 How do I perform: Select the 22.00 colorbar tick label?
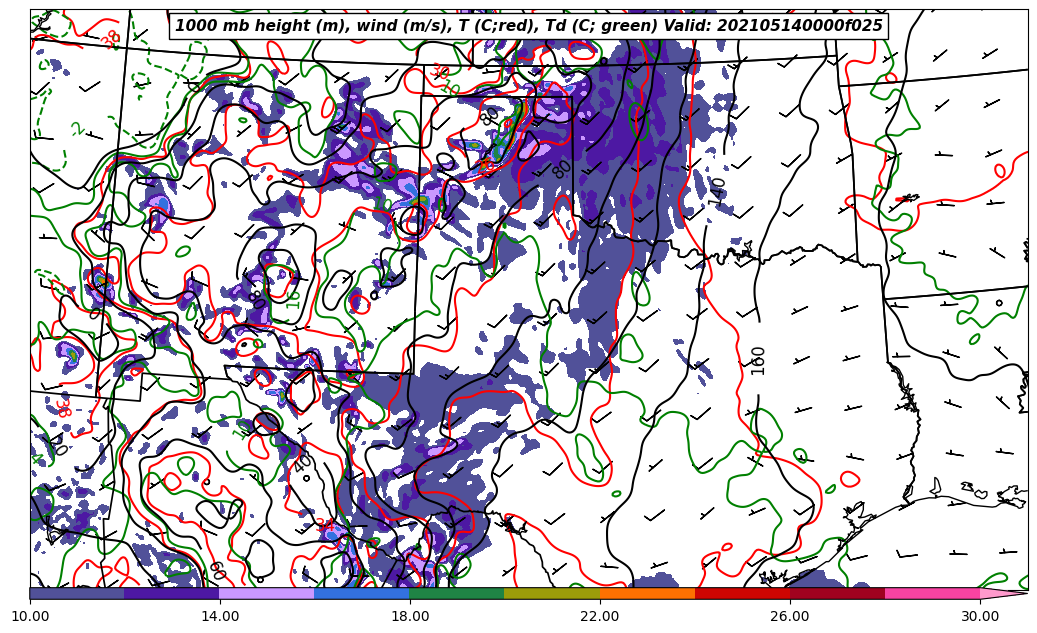tap(600, 616)
